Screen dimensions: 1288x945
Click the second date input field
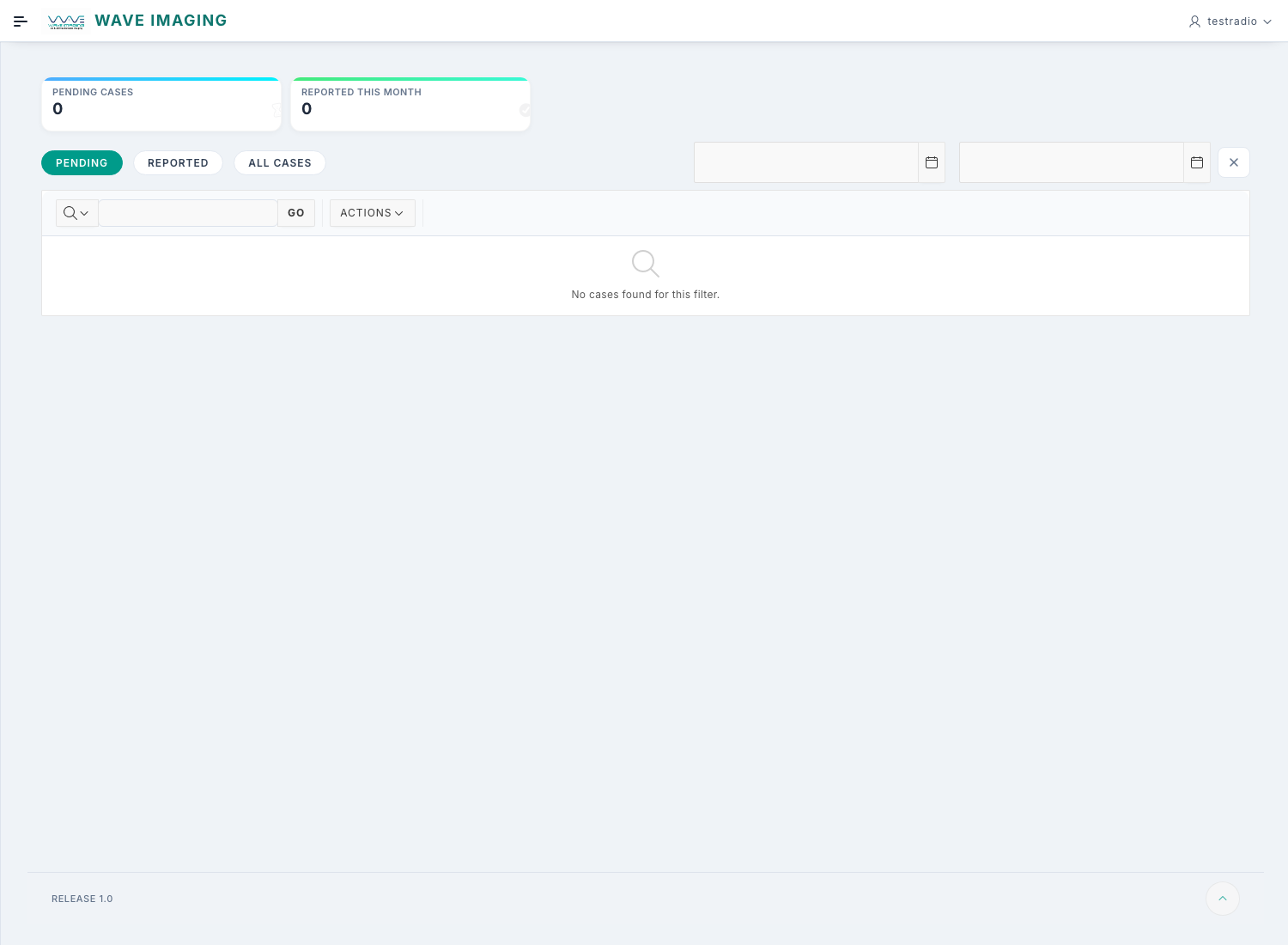(x=1071, y=162)
